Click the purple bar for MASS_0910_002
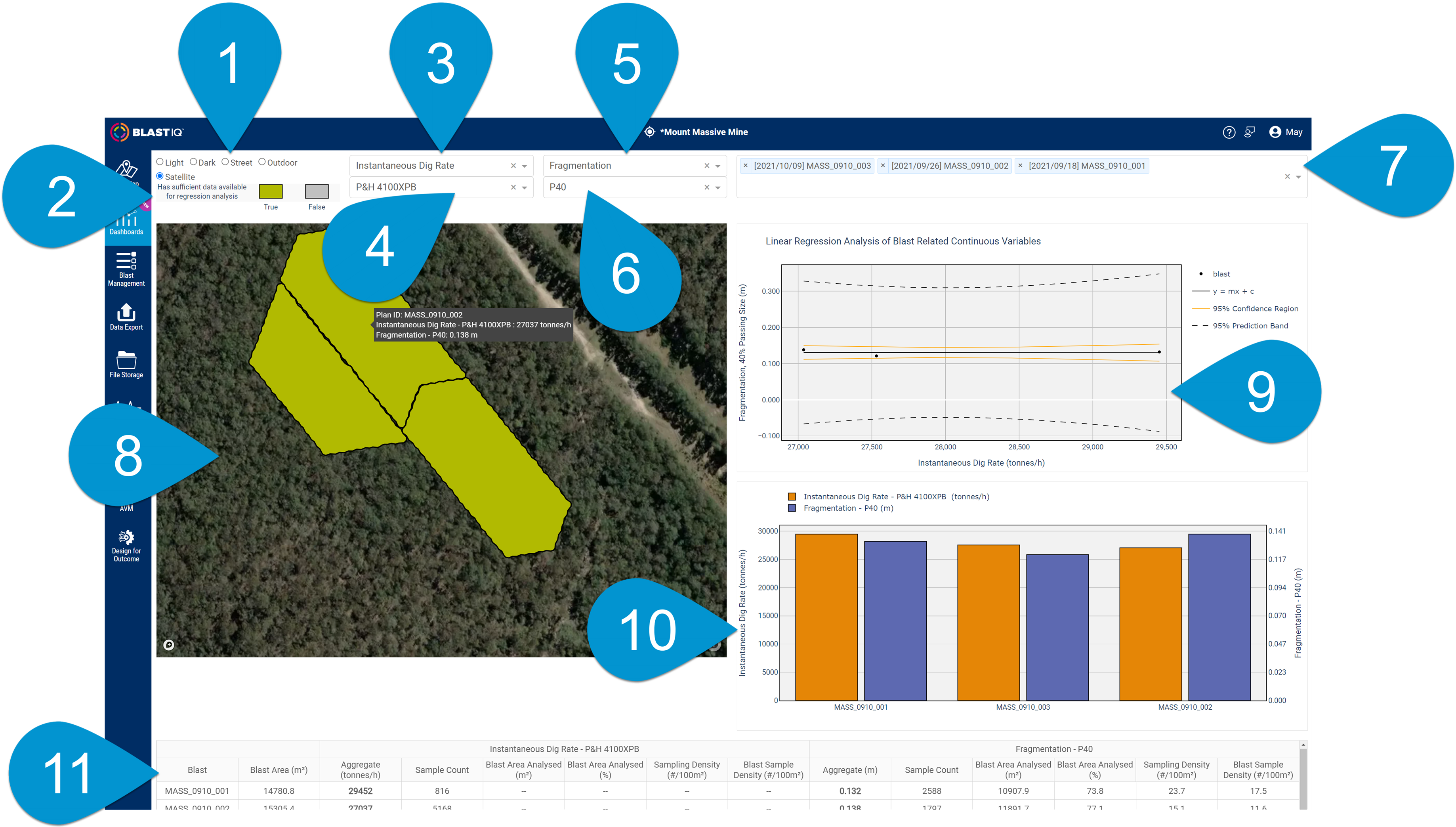 pos(1219,617)
